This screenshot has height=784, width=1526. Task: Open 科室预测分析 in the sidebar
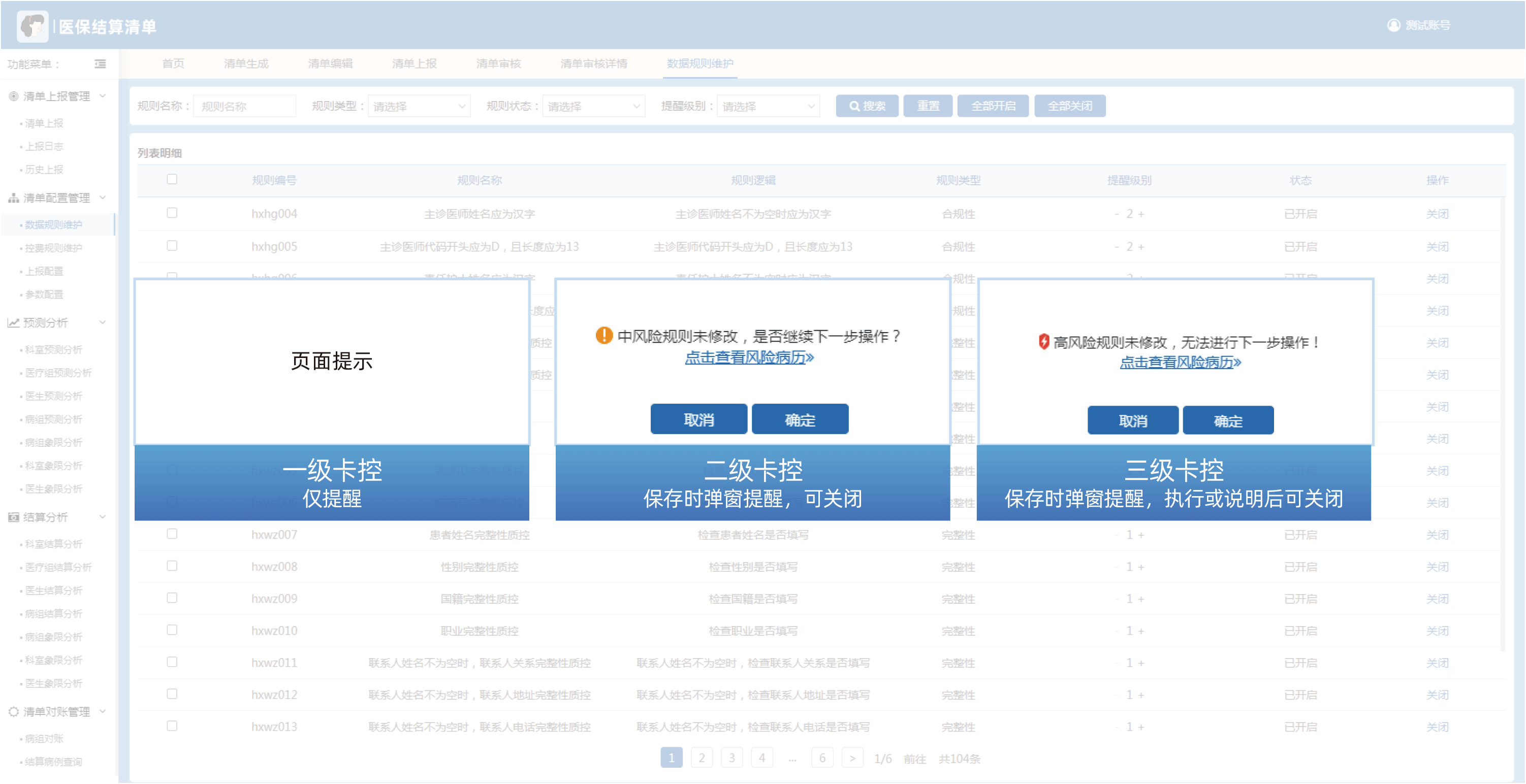[x=53, y=349]
